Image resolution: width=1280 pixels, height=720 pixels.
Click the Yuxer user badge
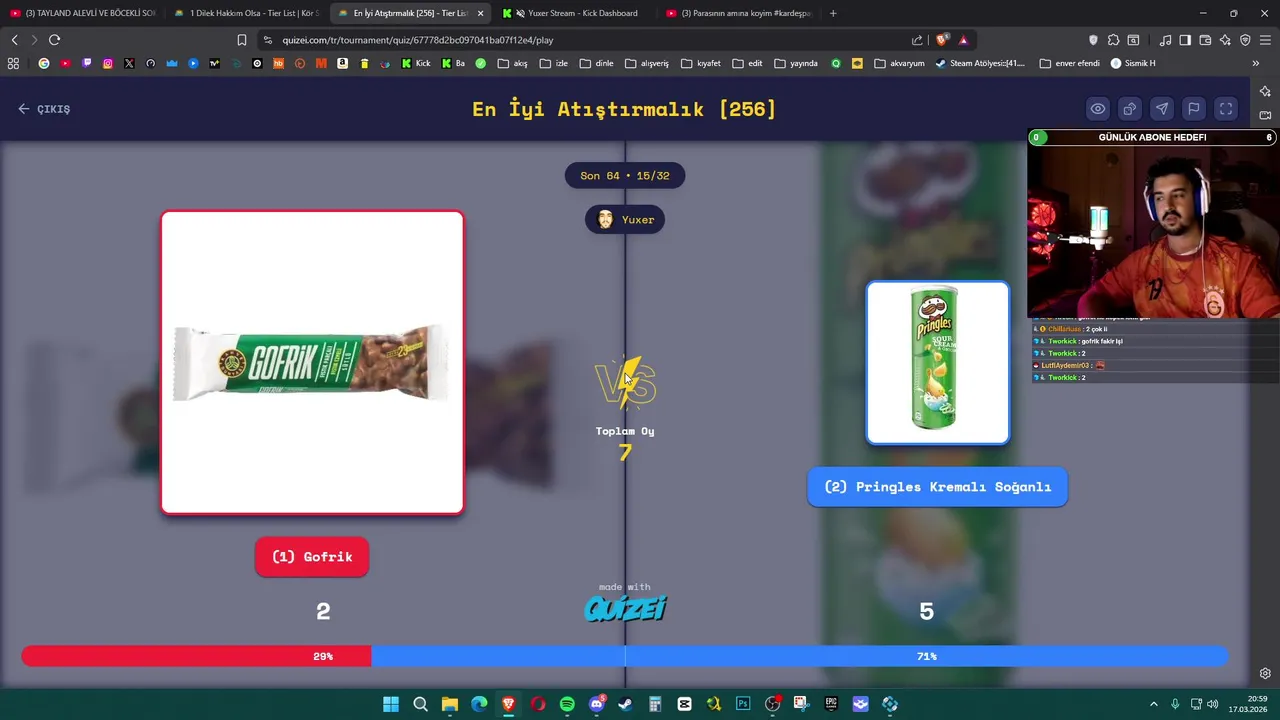[625, 220]
